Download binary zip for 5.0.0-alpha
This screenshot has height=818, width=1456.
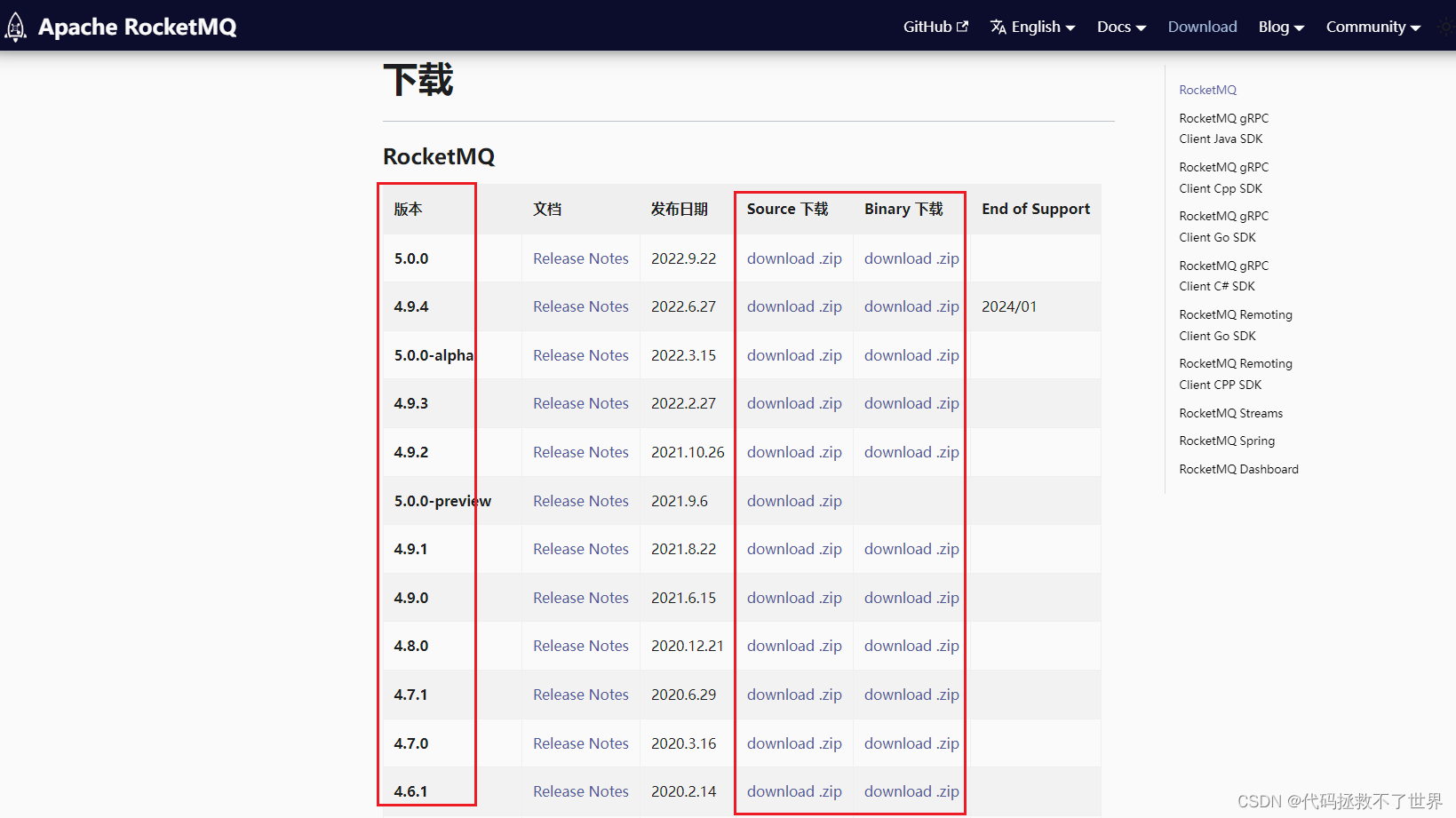pos(911,355)
